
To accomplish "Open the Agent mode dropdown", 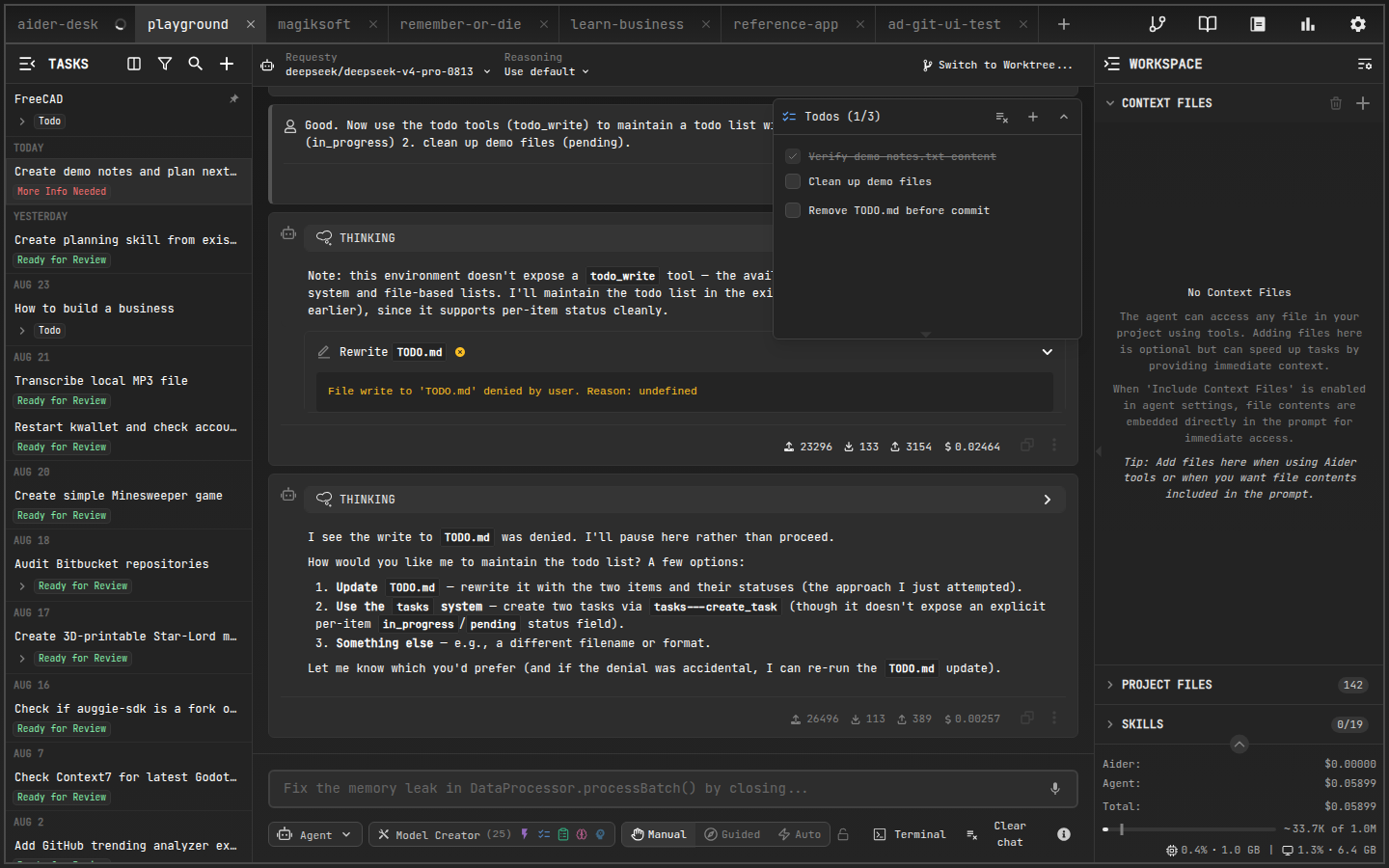I will coord(315,834).
